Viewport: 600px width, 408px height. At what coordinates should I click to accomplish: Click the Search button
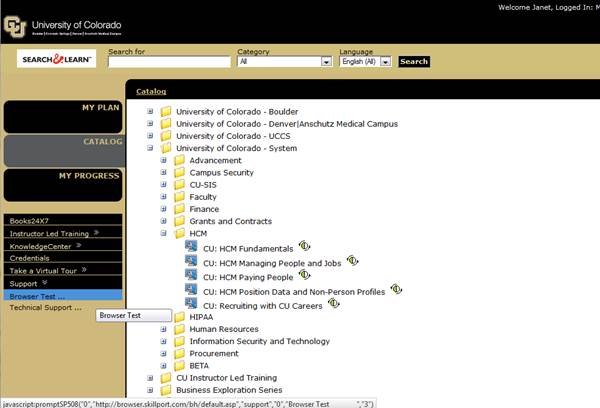coord(414,62)
